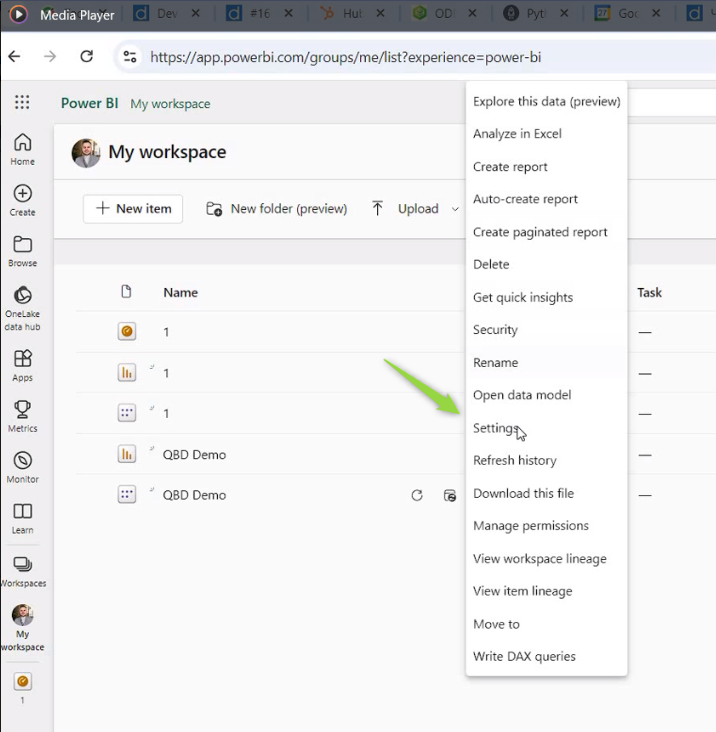This screenshot has height=732, width=716.
Task: Open My workspace in the sidebar
Action: [x=22, y=627]
